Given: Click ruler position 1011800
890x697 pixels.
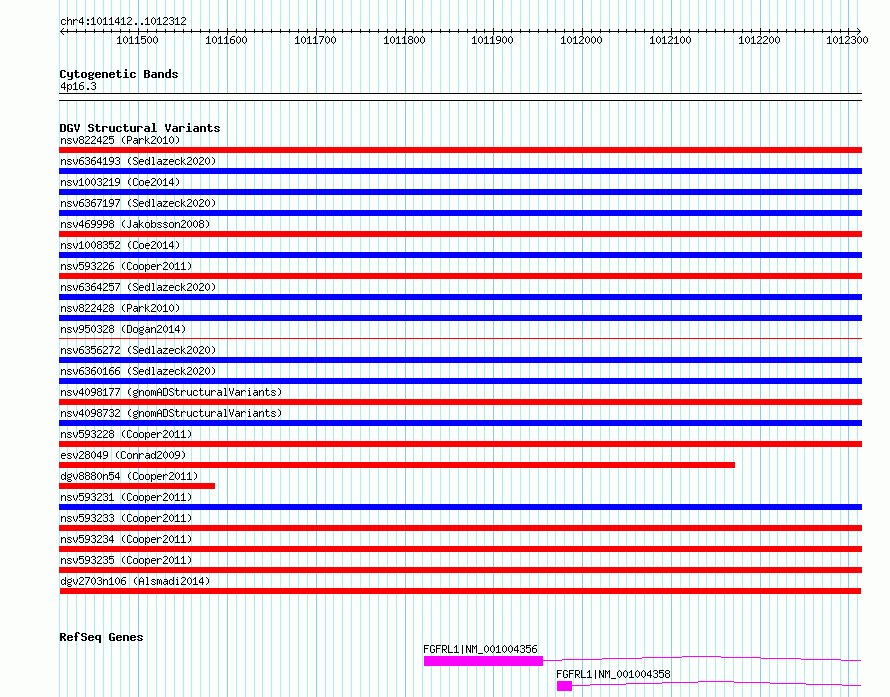Looking at the screenshot, I should tap(404, 40).
